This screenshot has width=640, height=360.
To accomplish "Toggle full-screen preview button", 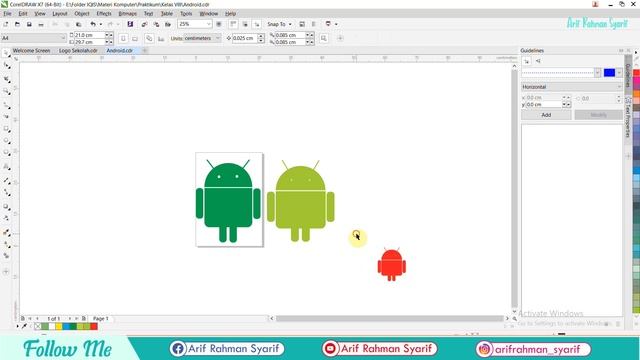I will (219, 24).
